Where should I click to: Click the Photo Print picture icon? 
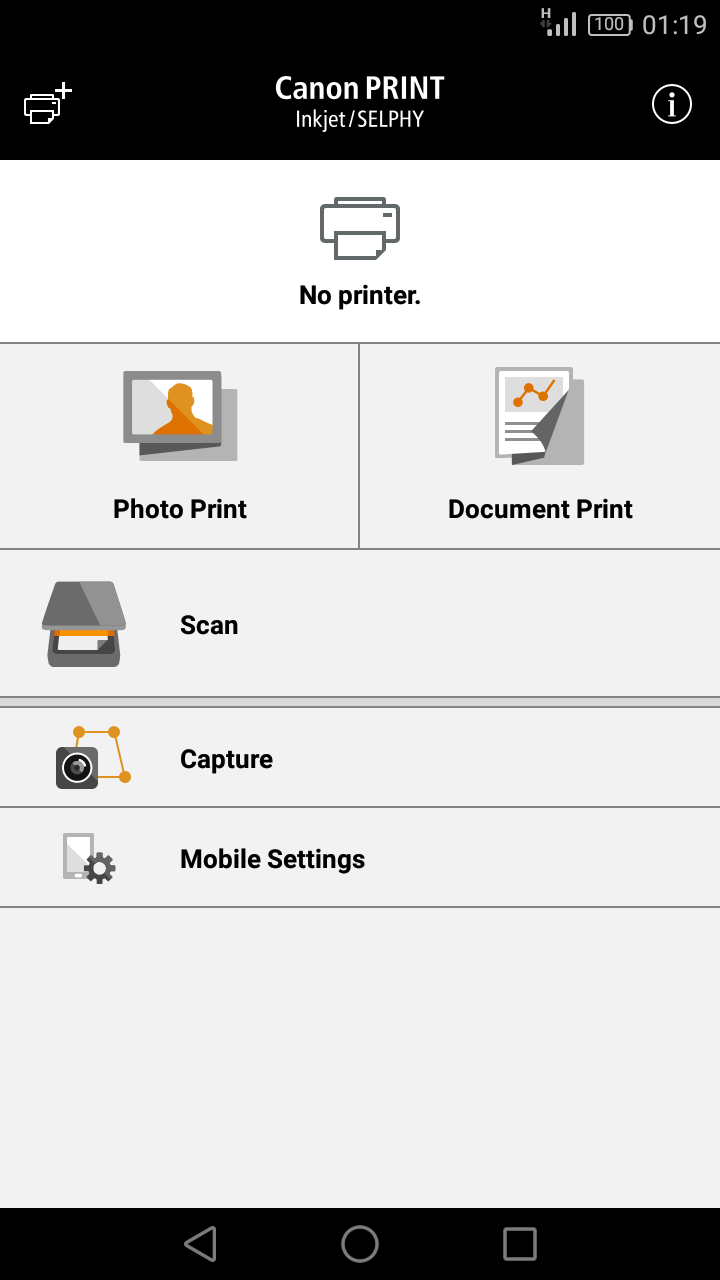[x=180, y=415]
